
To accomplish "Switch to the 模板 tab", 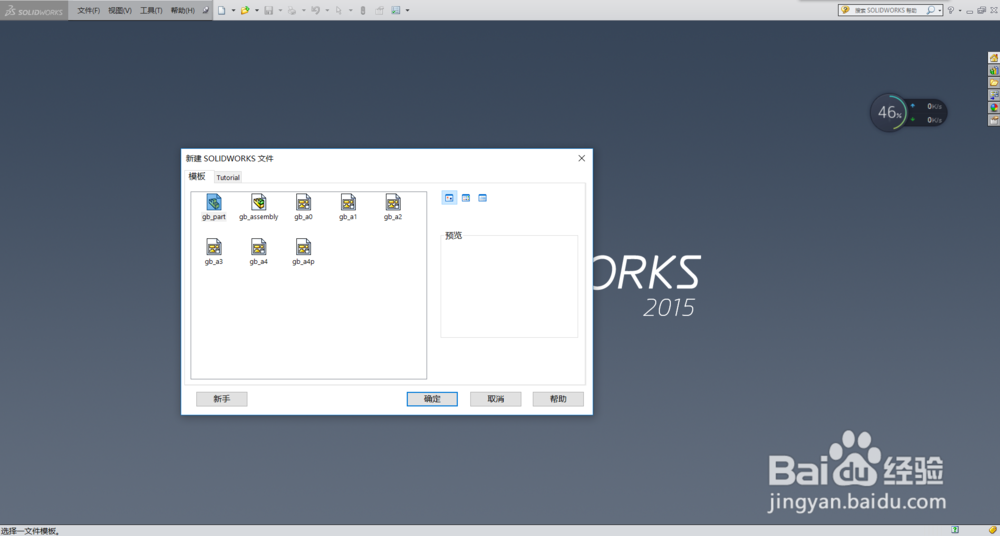I will [x=197, y=176].
